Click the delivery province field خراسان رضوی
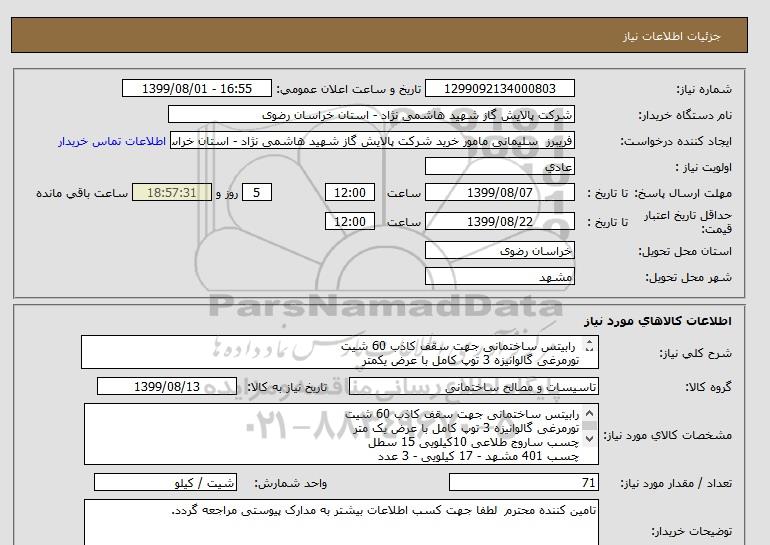Screen dimensions: 770x545 pyautogui.click(x=500, y=253)
